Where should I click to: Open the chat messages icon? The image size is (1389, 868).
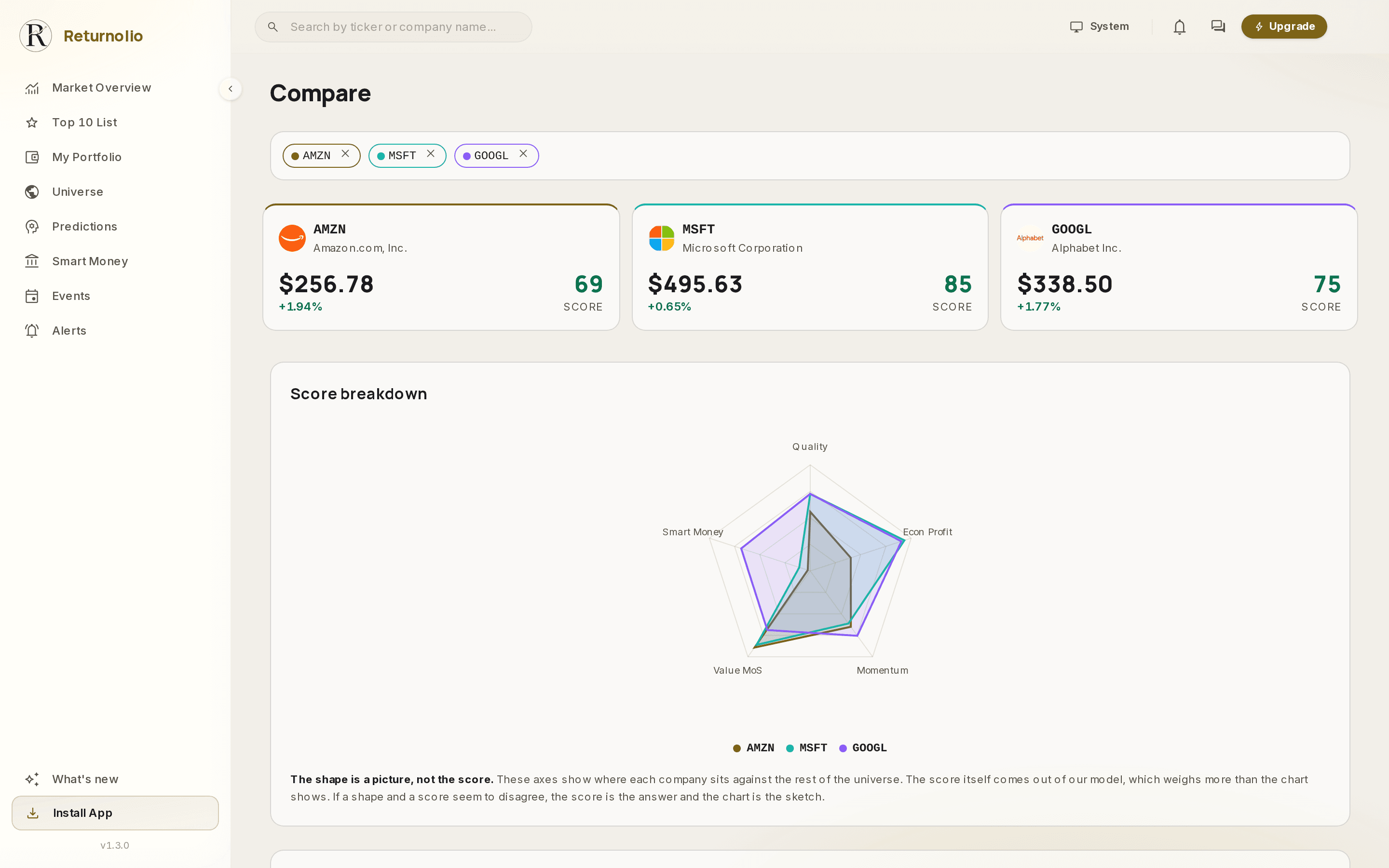1218,27
